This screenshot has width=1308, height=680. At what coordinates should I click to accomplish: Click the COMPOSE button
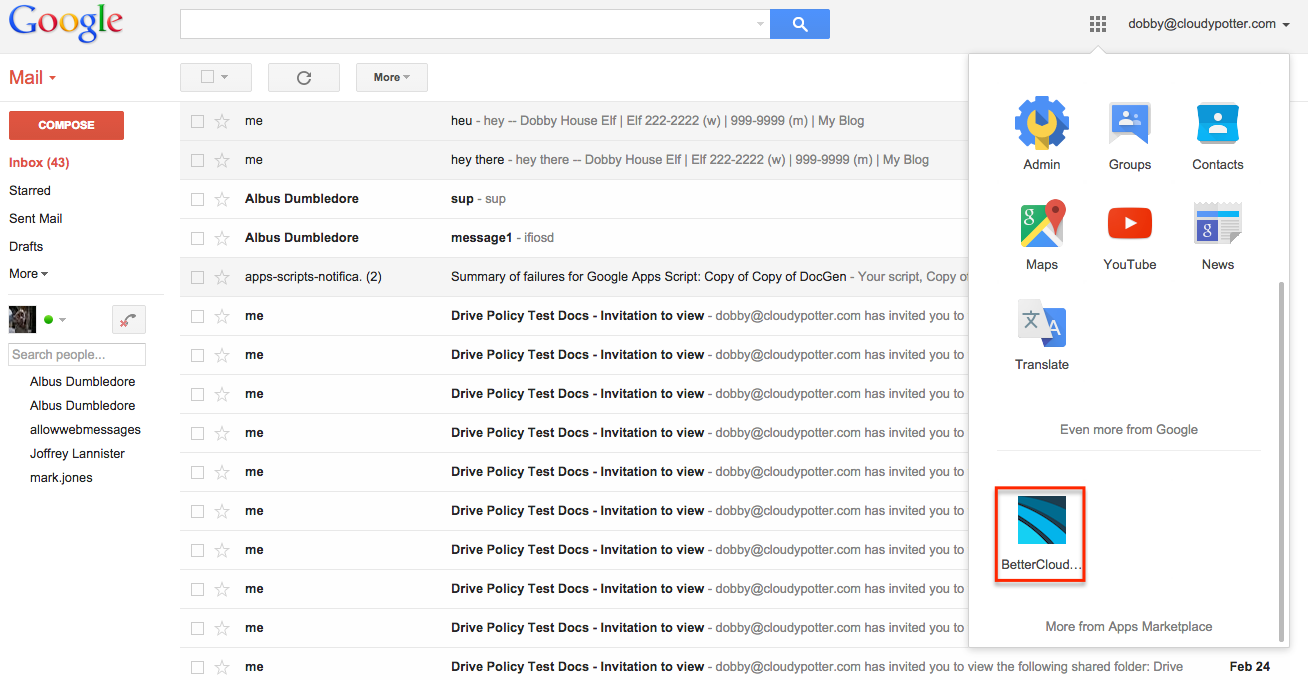coord(66,125)
